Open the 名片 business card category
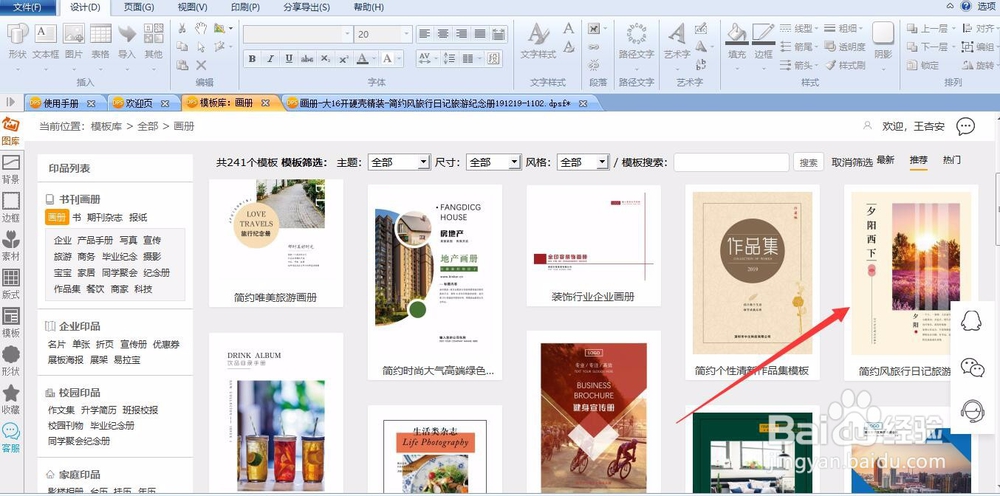 coord(56,344)
